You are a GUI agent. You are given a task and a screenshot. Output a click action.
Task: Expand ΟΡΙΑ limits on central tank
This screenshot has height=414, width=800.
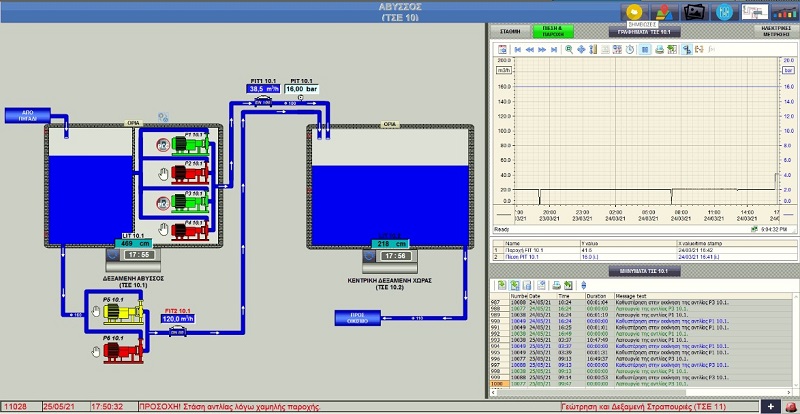click(x=392, y=125)
